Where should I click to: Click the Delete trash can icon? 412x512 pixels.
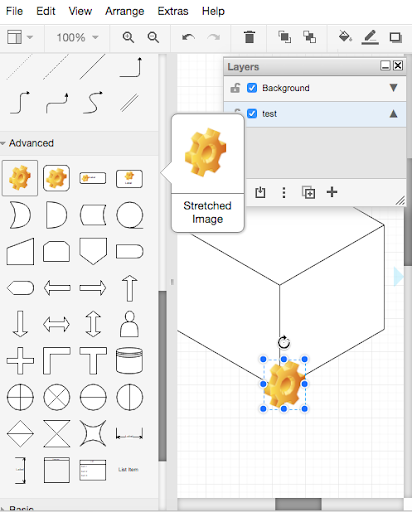[249, 37]
